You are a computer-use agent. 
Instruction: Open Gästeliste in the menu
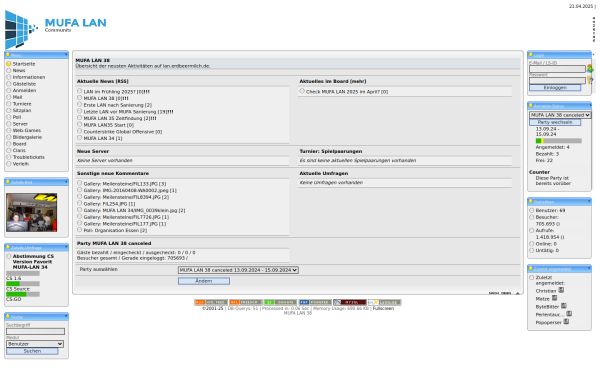pyautogui.click(x=24, y=84)
